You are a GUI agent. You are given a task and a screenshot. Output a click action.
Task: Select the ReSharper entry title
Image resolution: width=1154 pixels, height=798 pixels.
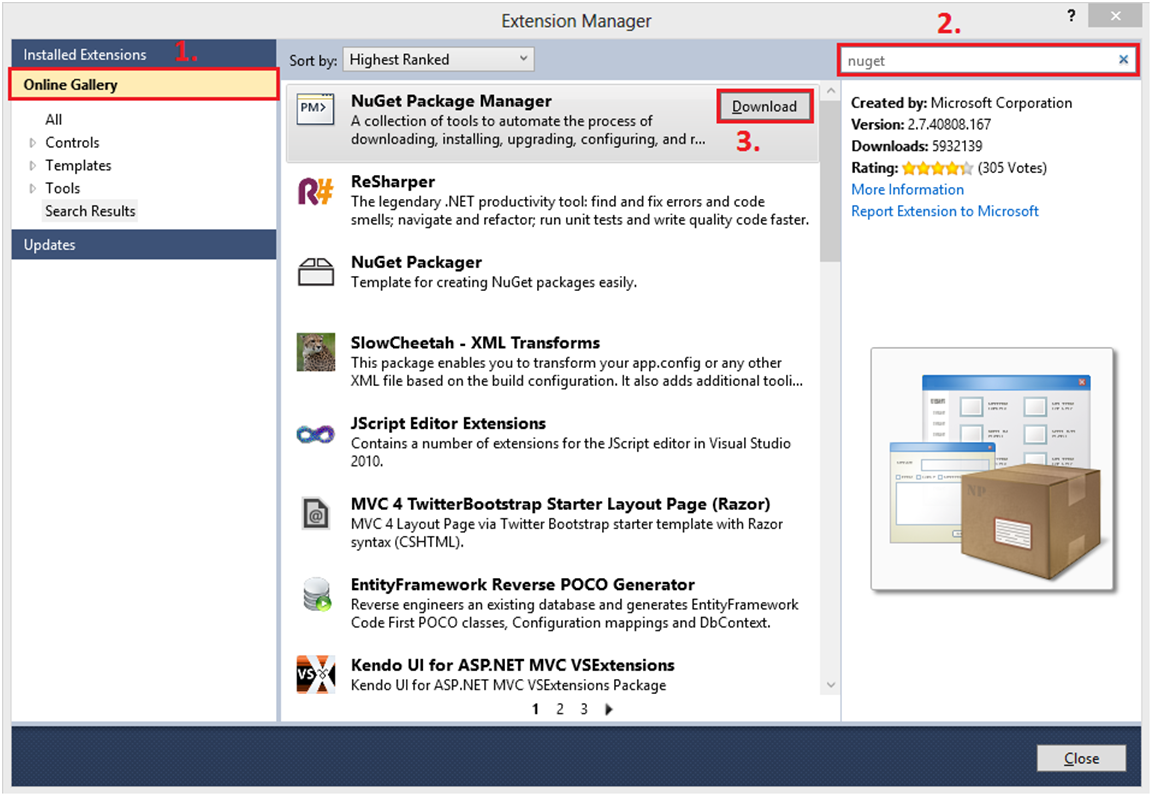pos(393,182)
